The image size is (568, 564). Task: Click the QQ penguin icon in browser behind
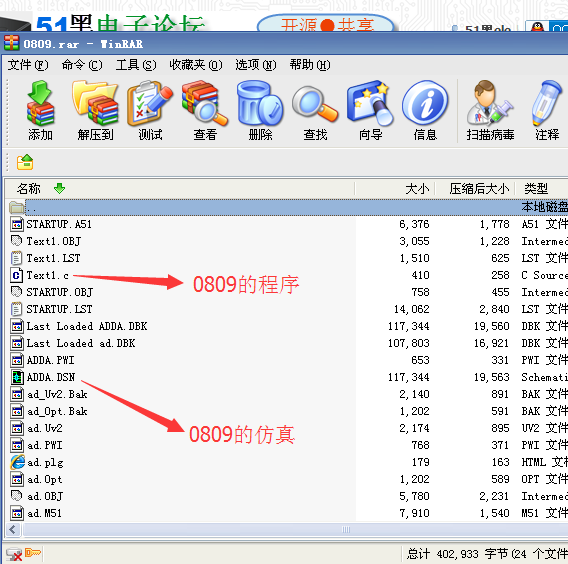point(538,26)
